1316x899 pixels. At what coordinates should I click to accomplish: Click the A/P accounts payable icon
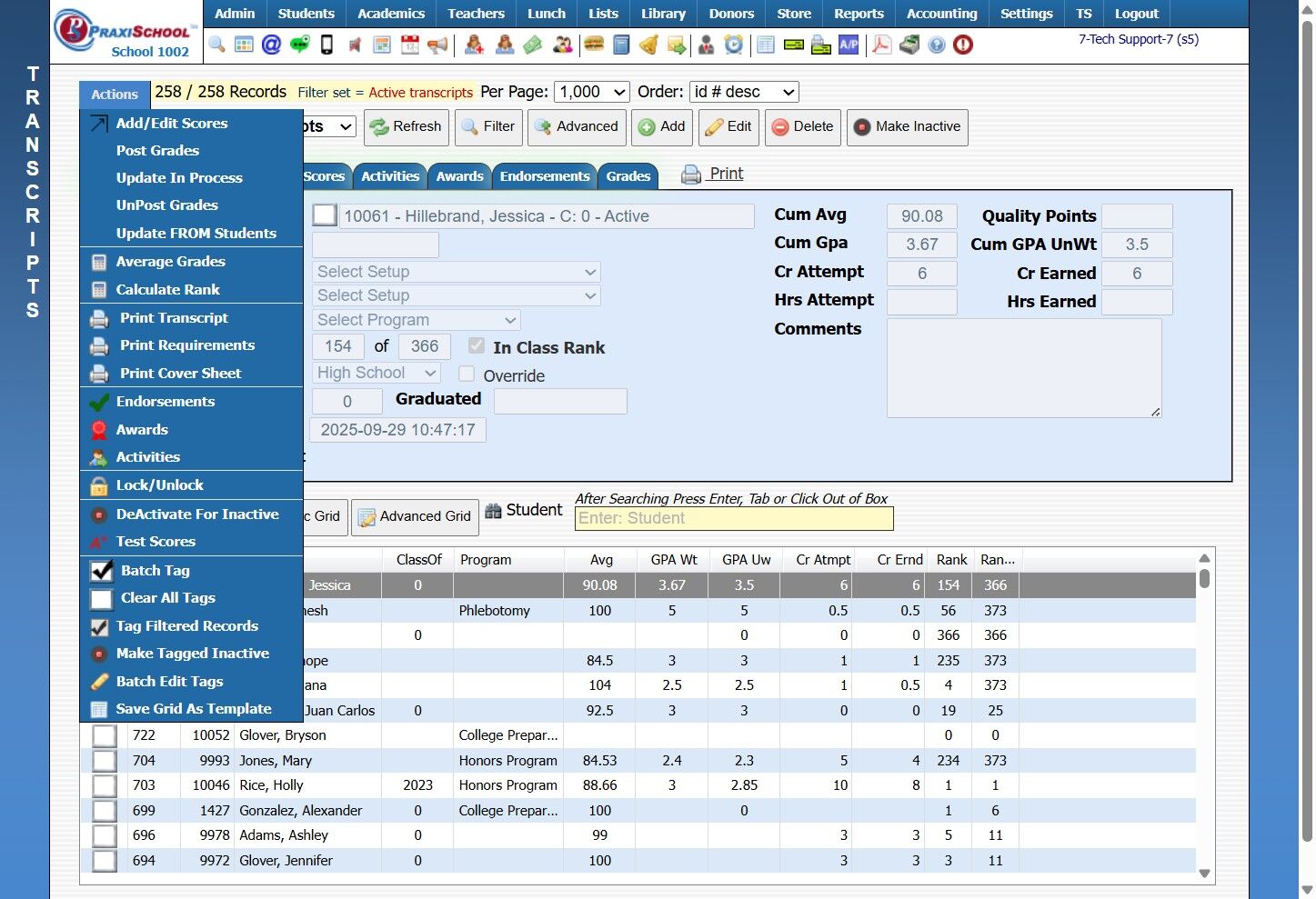(849, 45)
